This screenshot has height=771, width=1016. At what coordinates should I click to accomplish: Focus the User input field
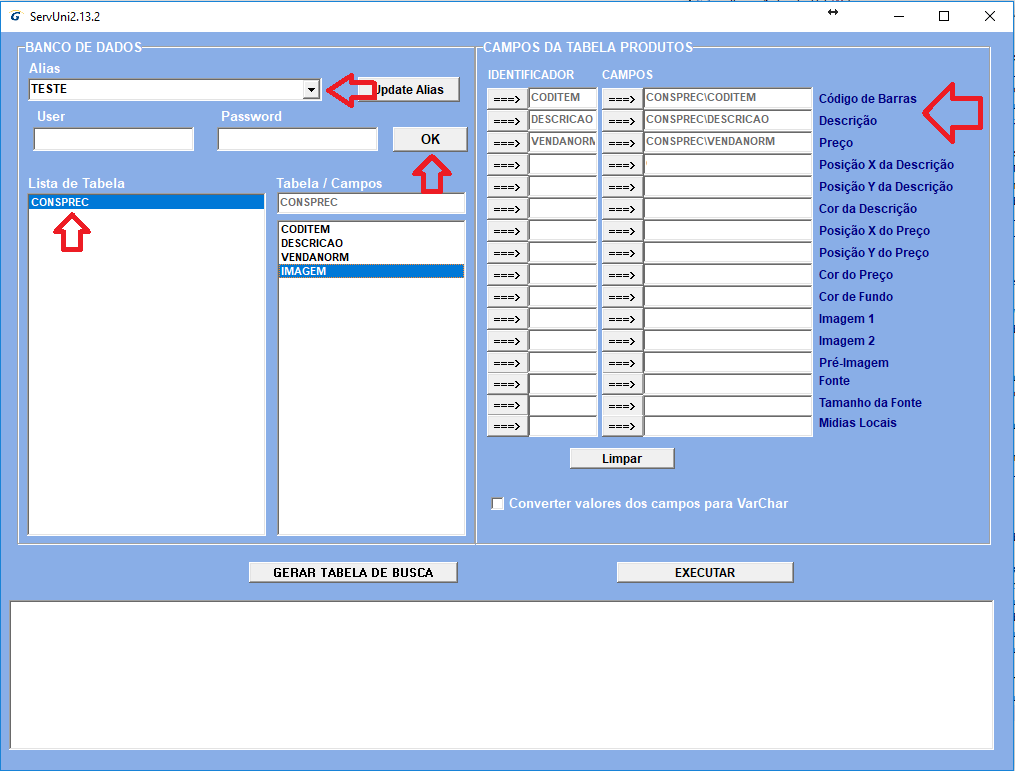(x=114, y=139)
